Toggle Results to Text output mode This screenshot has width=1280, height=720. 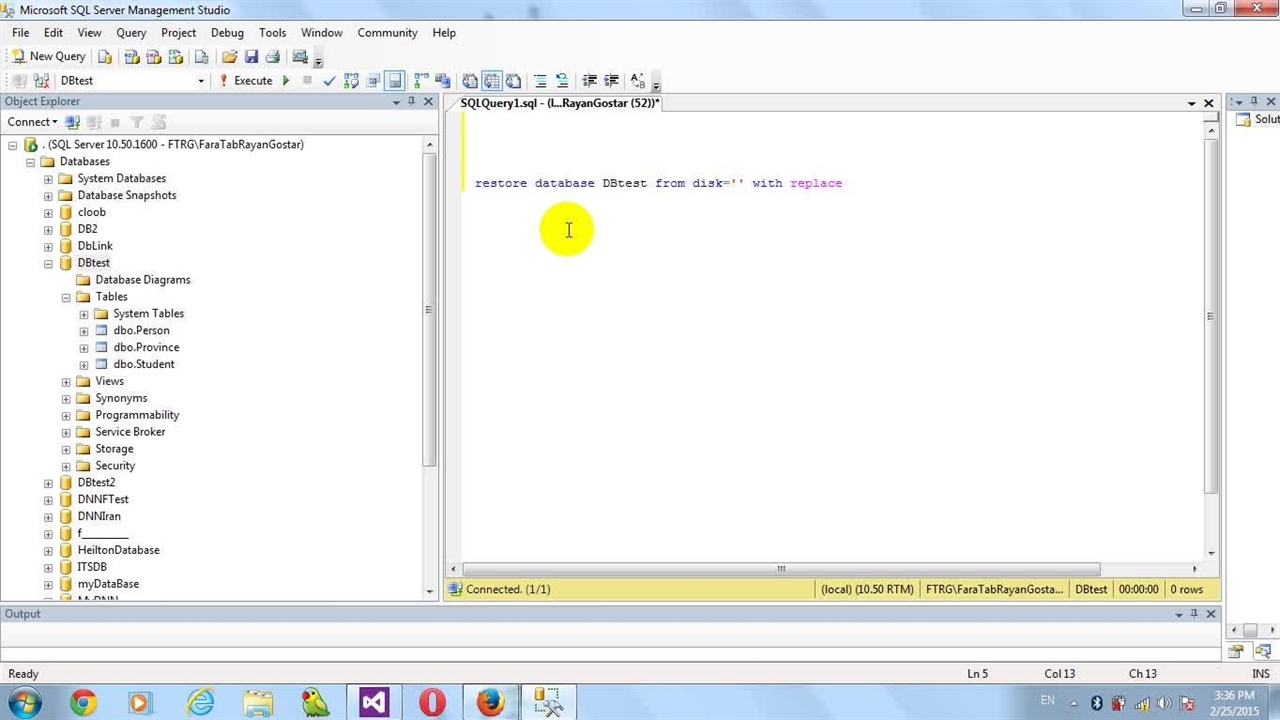(x=470, y=81)
